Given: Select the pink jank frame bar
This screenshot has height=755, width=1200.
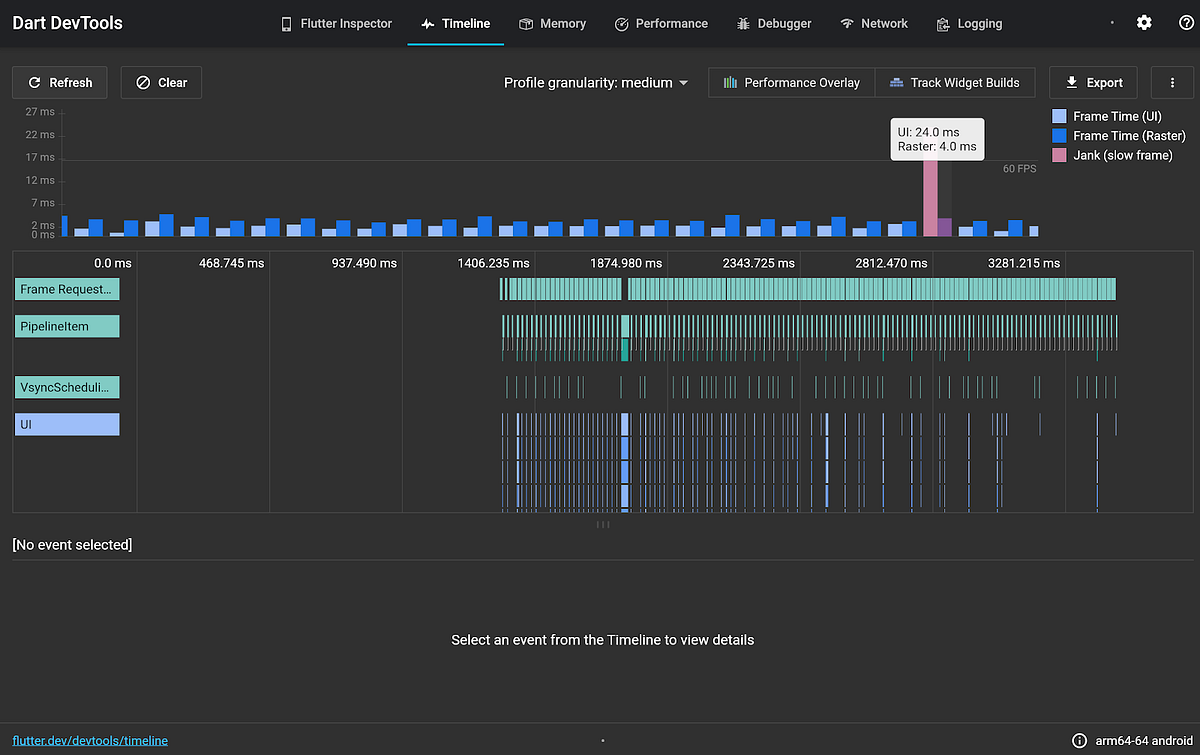Looking at the screenshot, I should 930,197.
